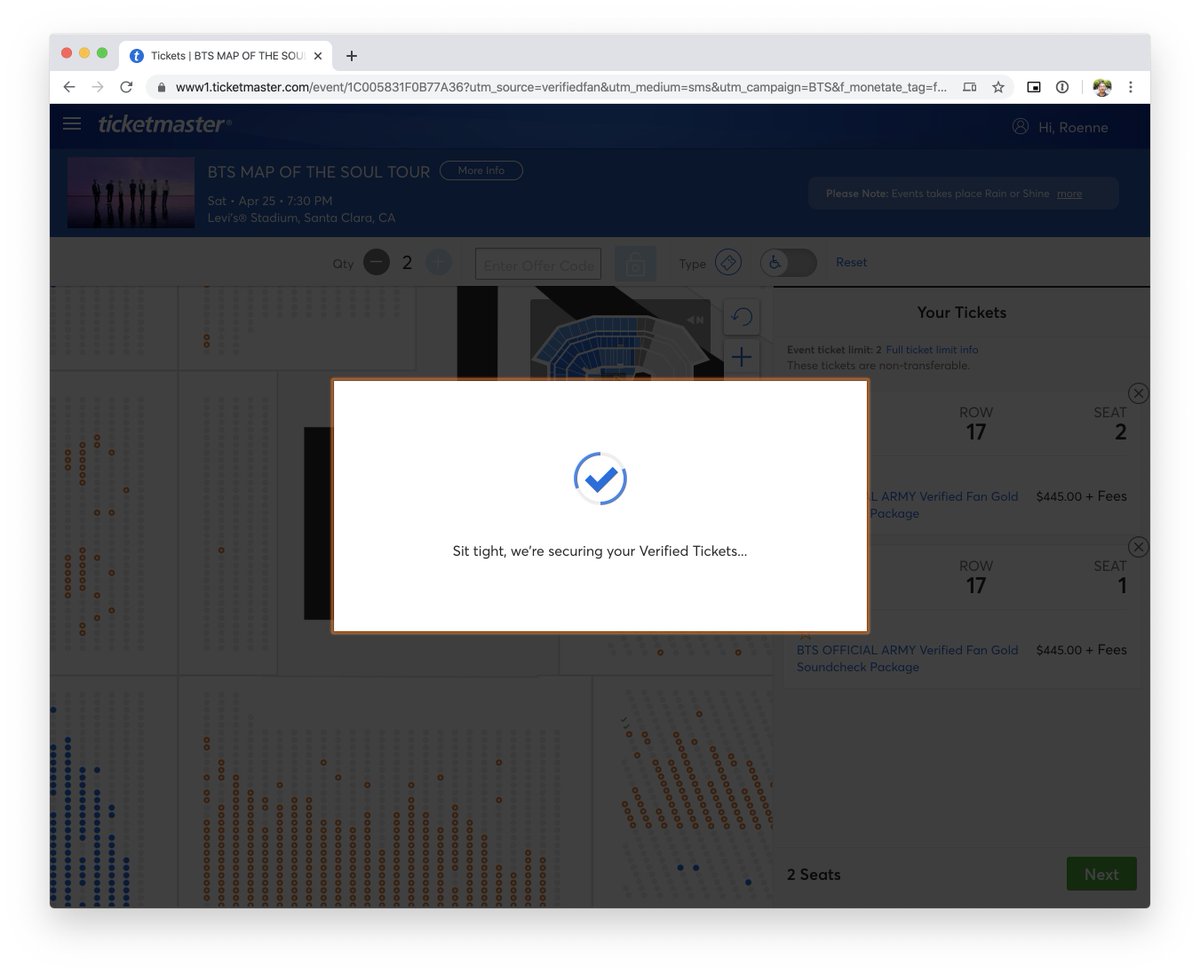Click the browser back arrow
This screenshot has height=974, width=1200.
69,87
